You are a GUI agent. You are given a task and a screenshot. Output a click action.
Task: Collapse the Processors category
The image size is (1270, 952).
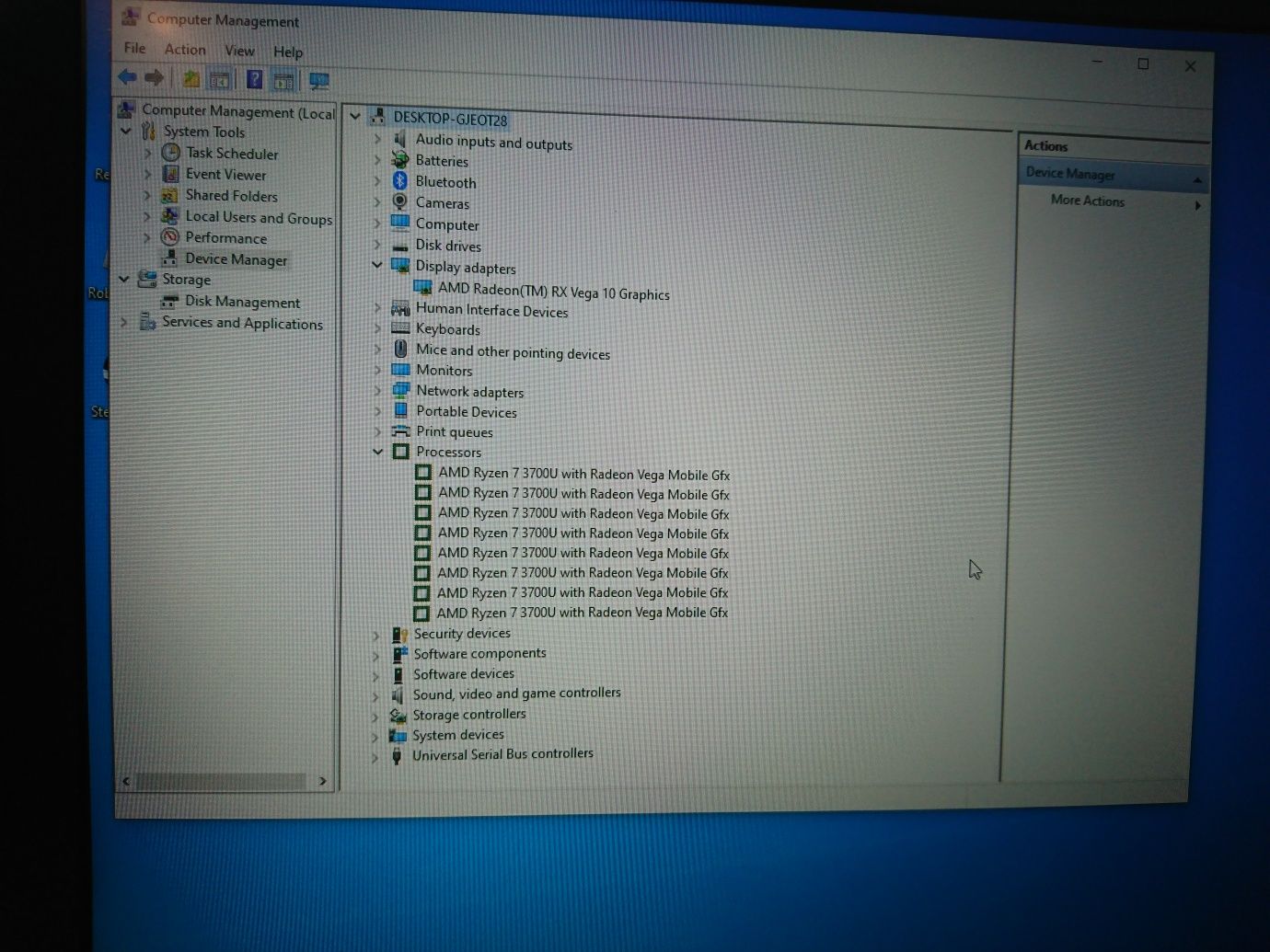pos(377,452)
